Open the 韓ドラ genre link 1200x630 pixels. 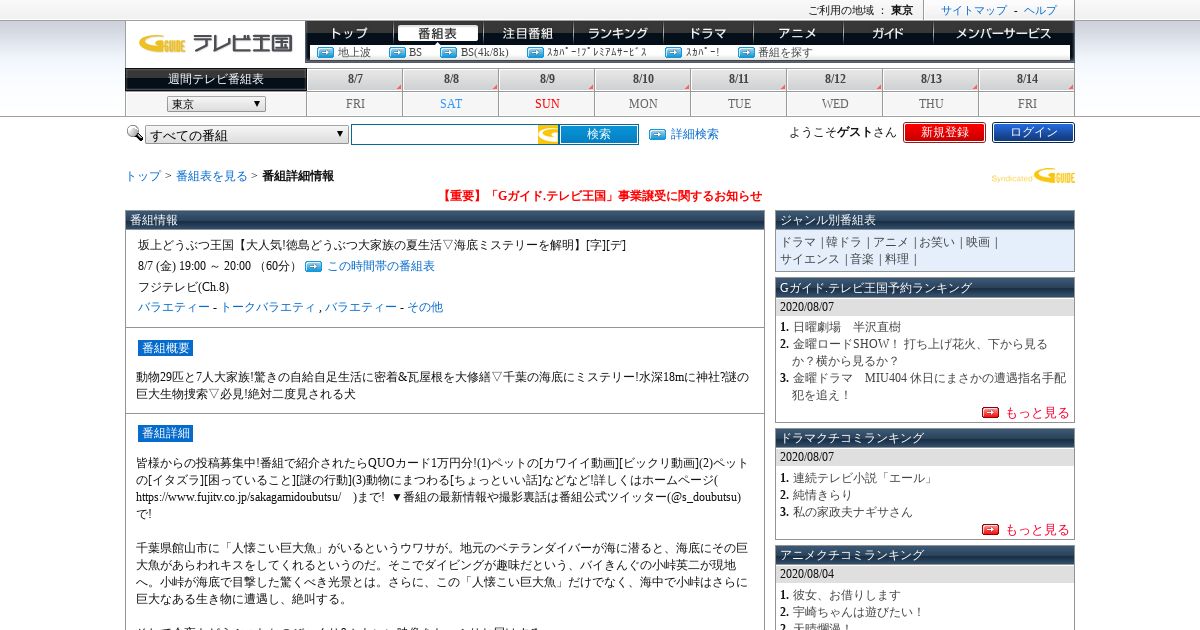[x=843, y=242]
